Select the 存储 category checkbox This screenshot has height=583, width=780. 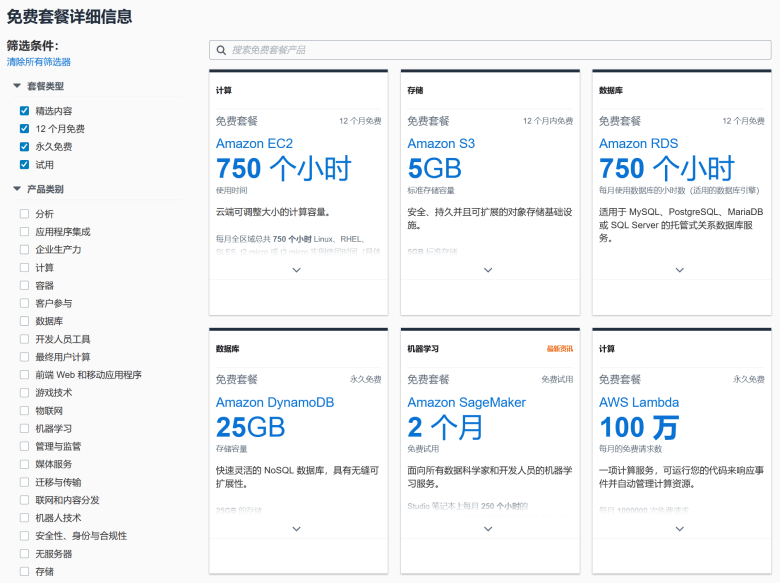(x=24, y=572)
